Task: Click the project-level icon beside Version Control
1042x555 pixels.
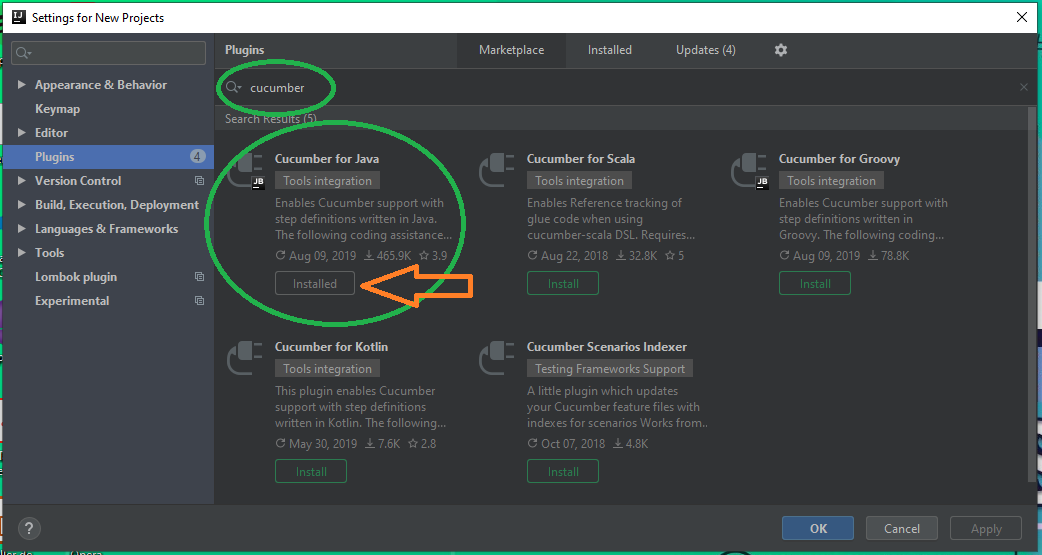Action: 199,181
